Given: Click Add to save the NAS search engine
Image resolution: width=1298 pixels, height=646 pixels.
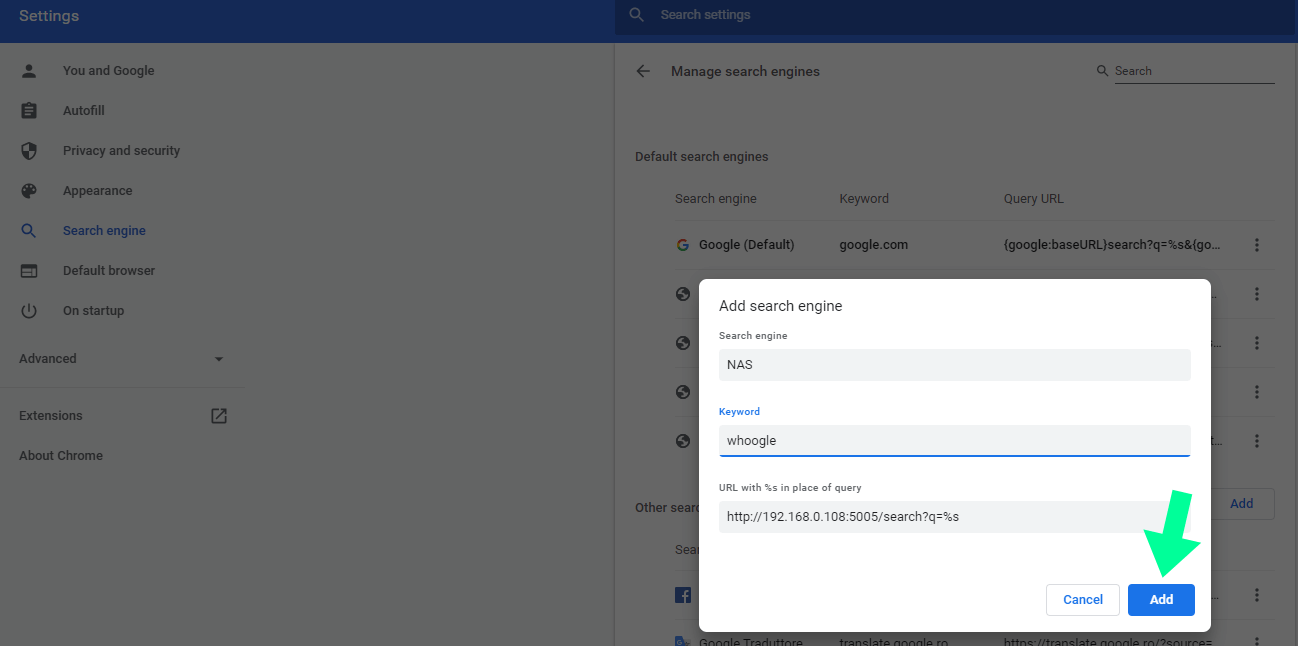Looking at the screenshot, I should (1160, 599).
